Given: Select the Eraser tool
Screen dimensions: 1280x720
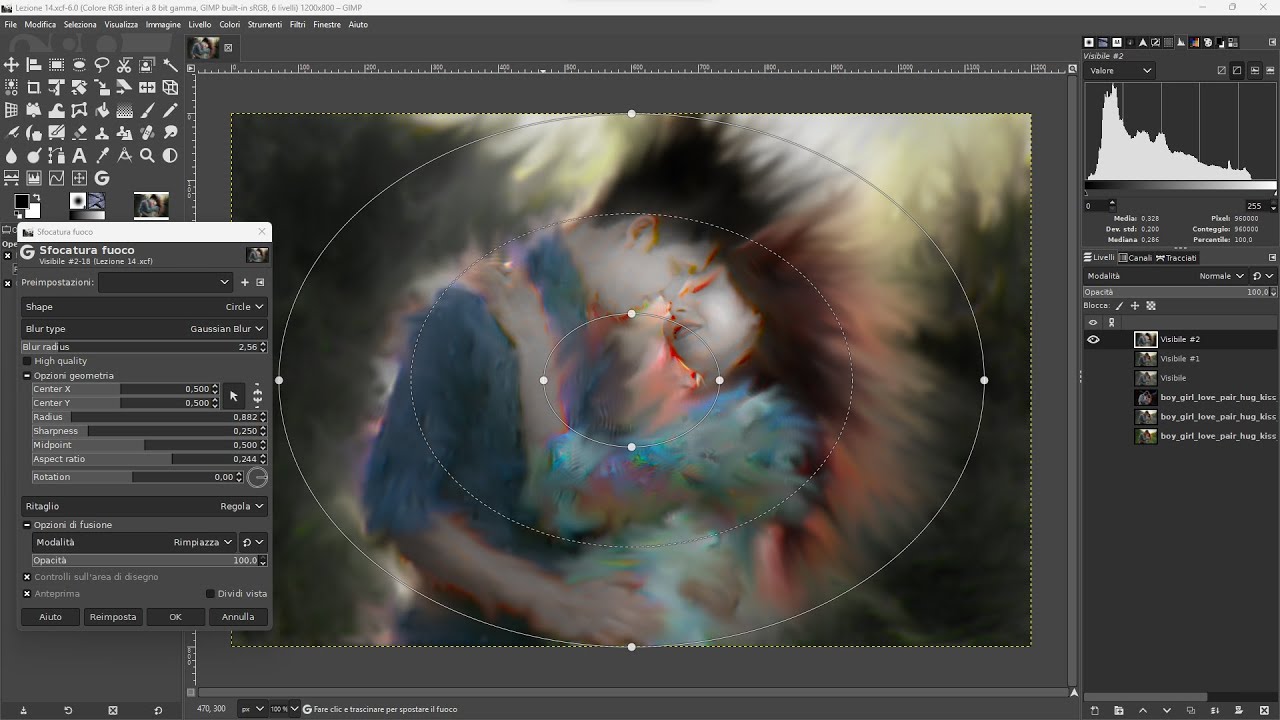Looking at the screenshot, I should 79,133.
